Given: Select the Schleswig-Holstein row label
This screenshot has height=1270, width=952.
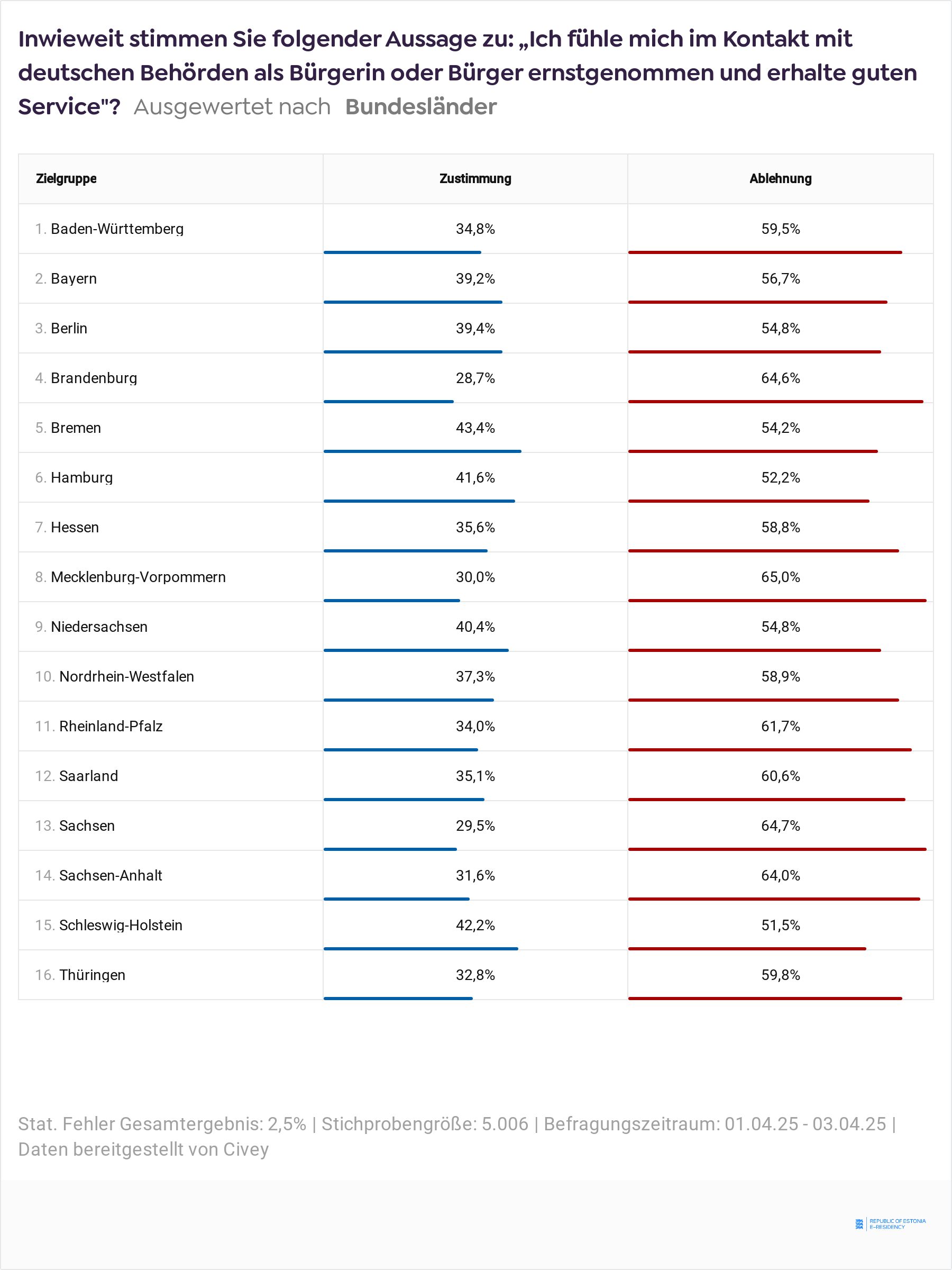Looking at the screenshot, I should tap(121, 925).
